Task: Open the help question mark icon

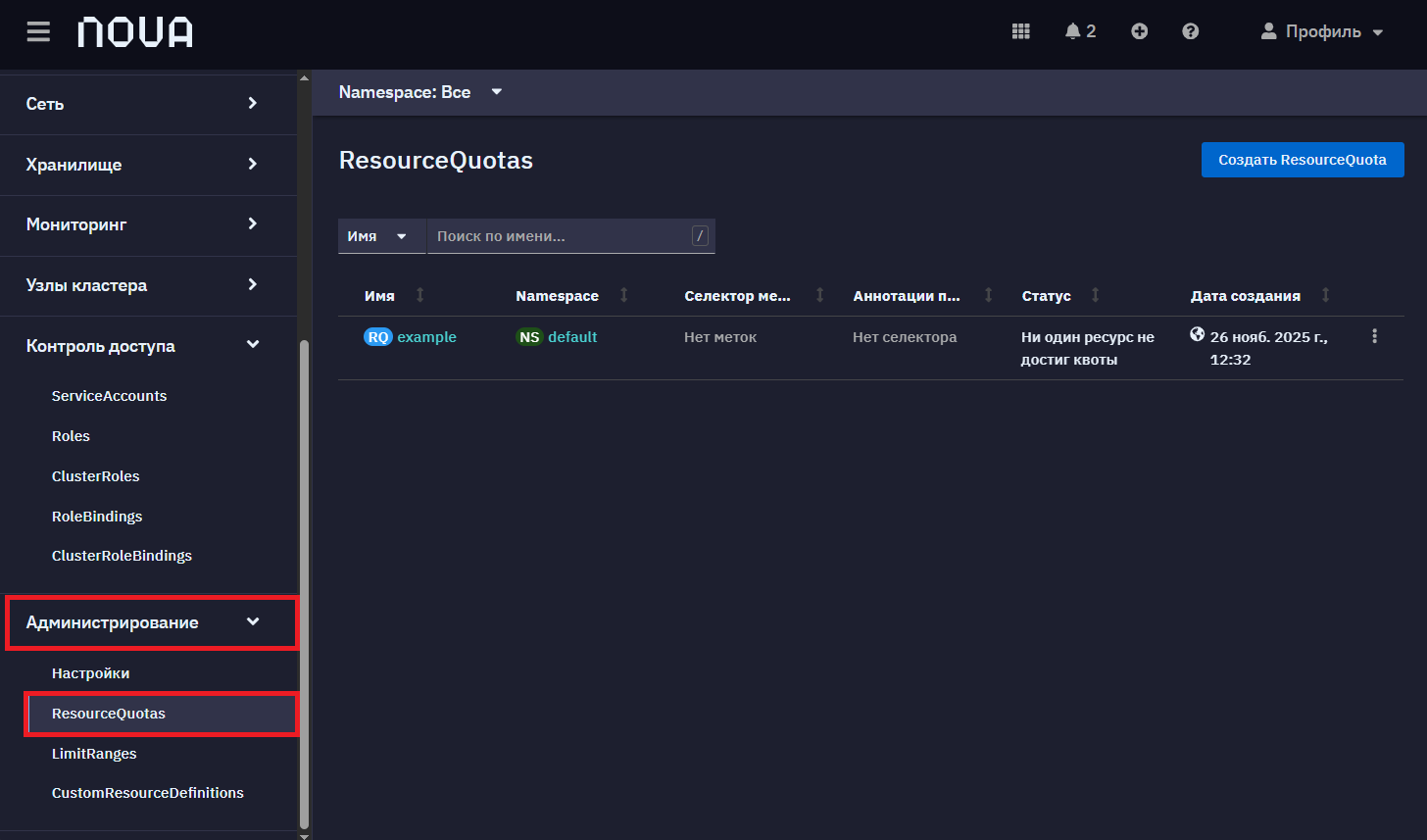Action: 1190,31
